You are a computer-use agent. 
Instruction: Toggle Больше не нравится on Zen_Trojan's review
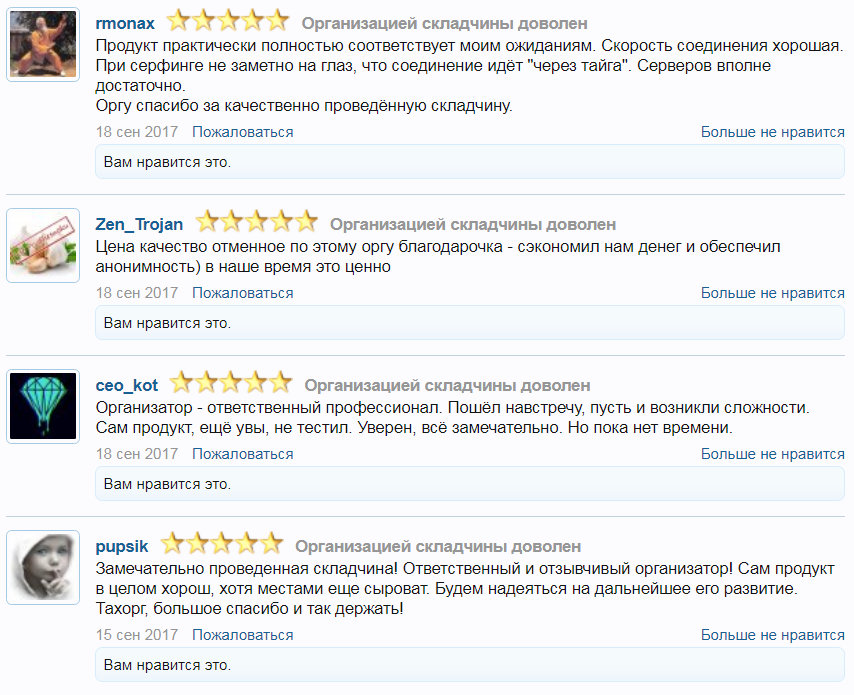(772, 293)
